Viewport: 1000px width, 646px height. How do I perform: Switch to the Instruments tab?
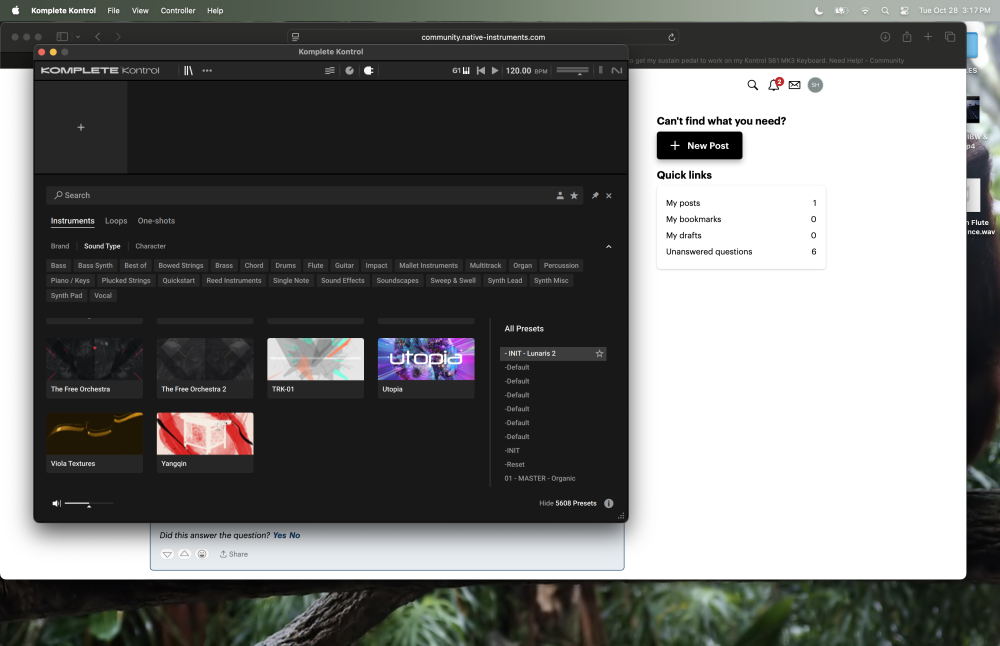73,221
